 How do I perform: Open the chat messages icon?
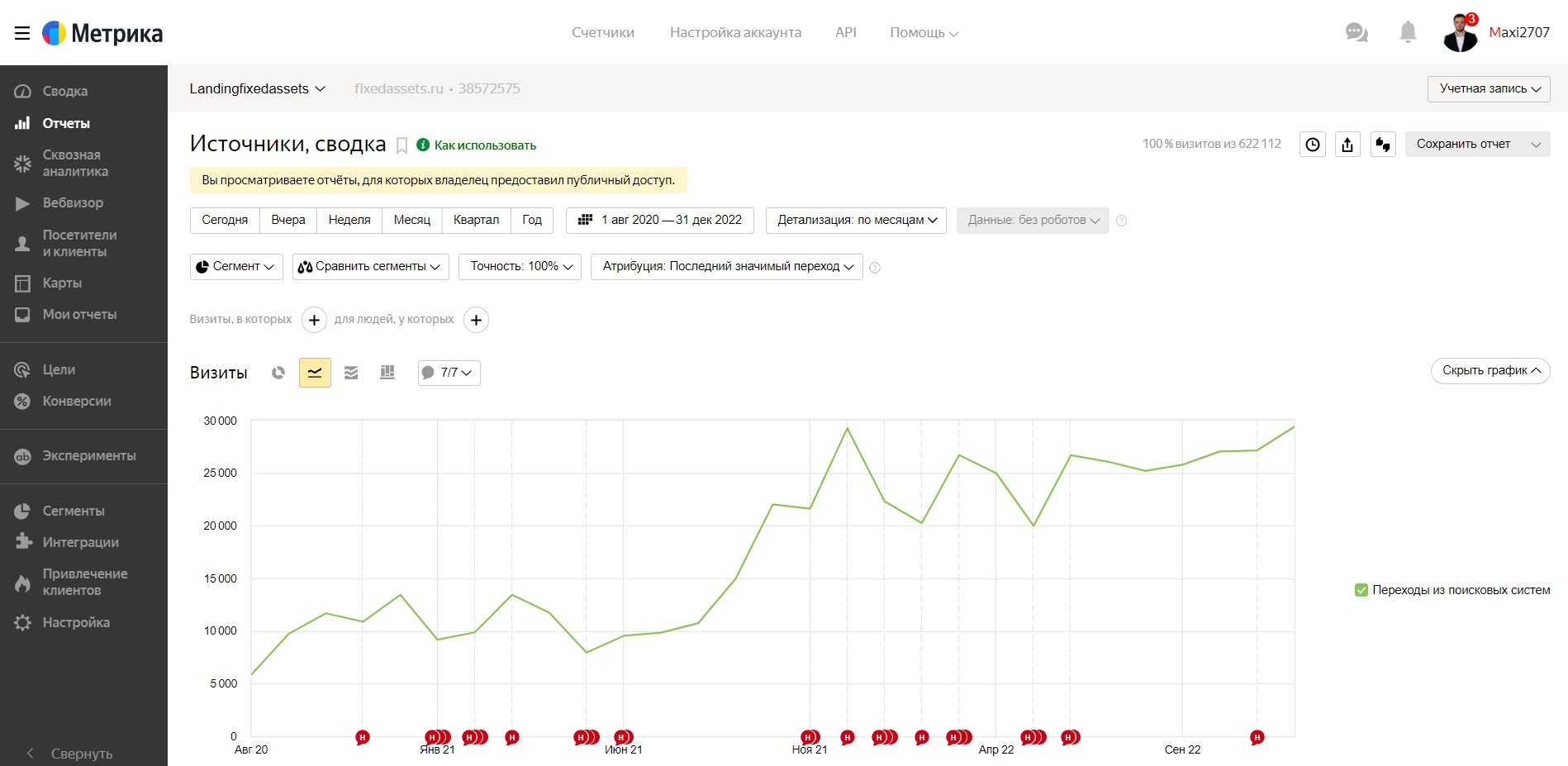click(x=1357, y=32)
